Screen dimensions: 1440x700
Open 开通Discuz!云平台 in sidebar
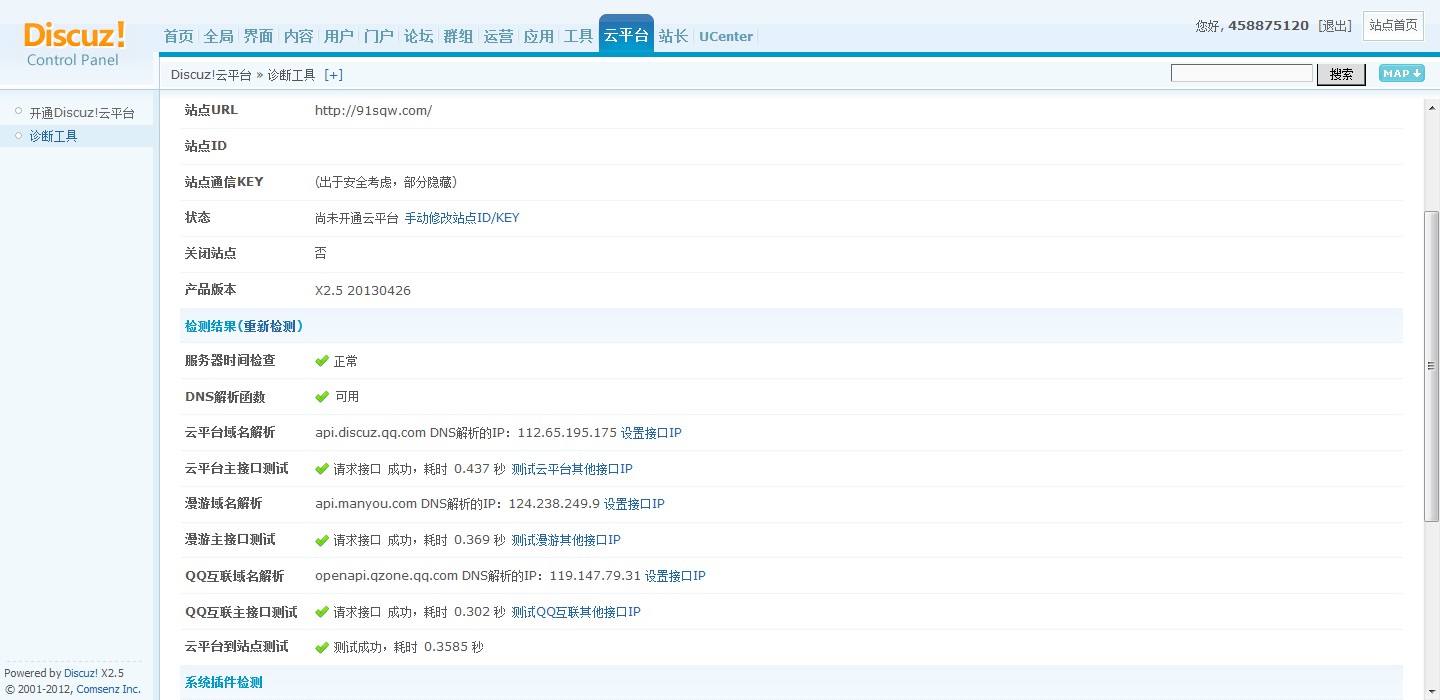[x=82, y=113]
